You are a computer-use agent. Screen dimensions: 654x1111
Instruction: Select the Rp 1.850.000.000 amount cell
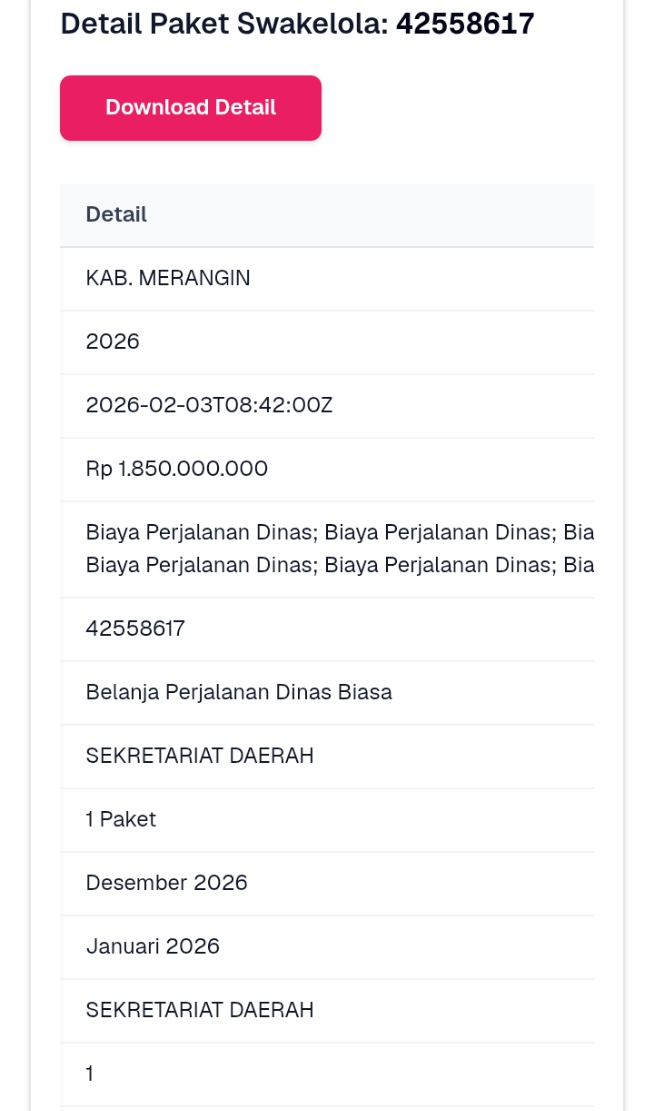(327, 469)
